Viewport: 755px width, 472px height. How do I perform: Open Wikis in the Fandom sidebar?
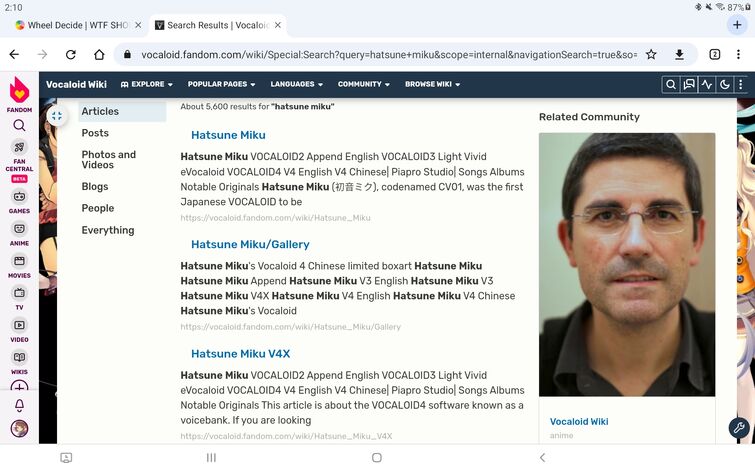(19, 363)
